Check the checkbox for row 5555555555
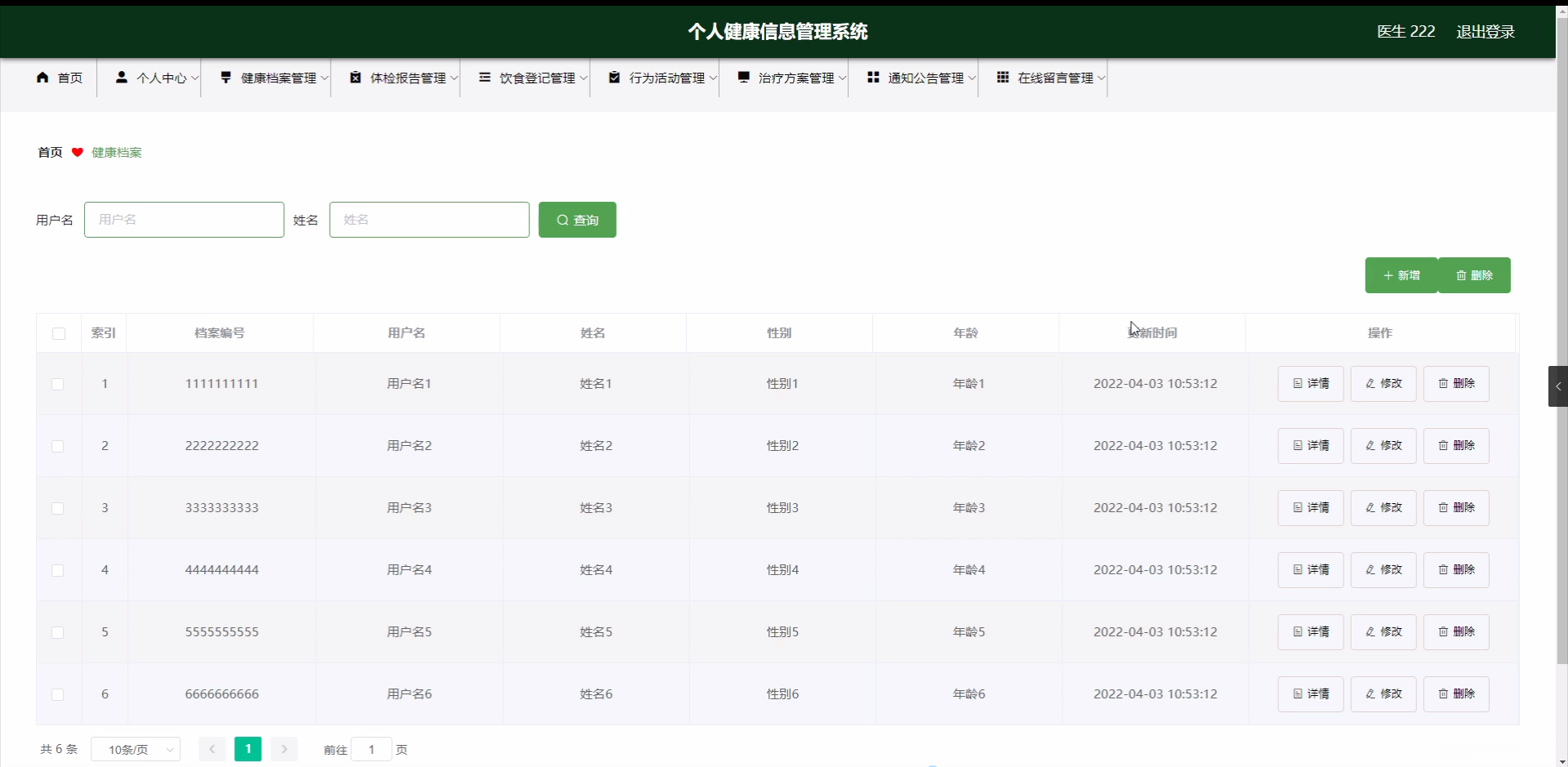1568x767 pixels. point(57,632)
